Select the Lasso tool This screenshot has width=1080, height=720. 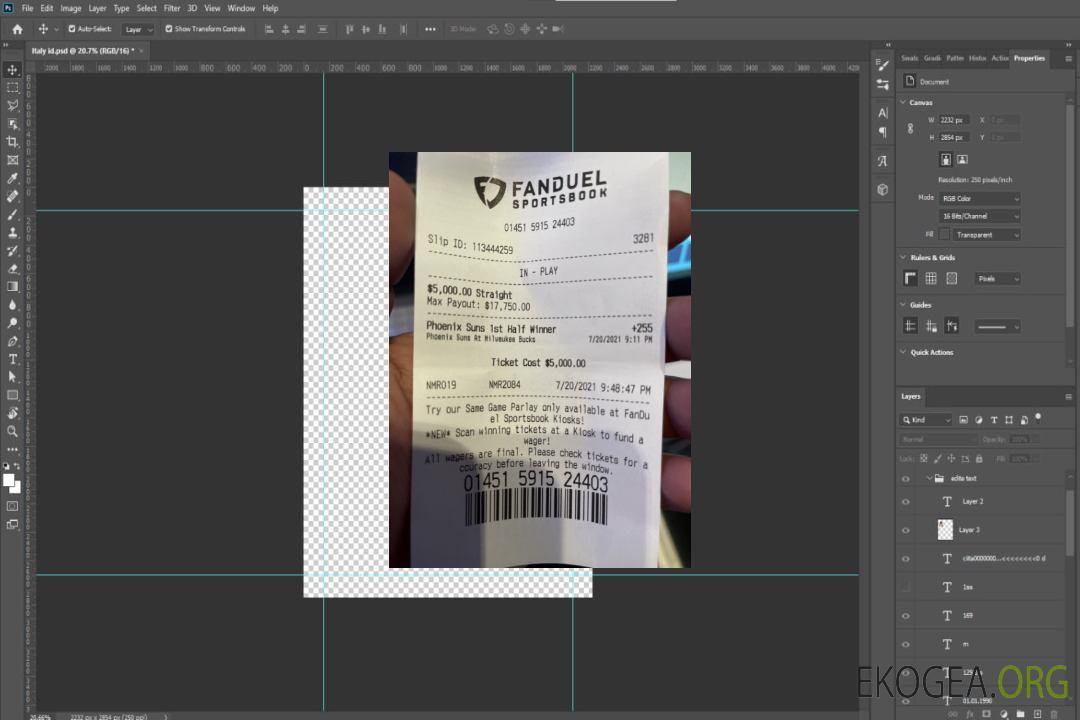(12, 105)
